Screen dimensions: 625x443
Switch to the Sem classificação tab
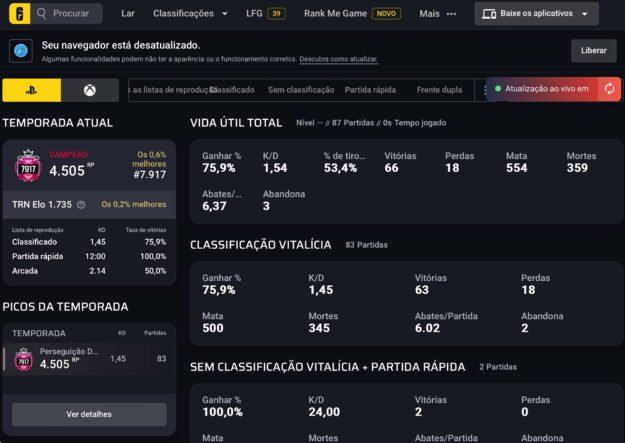pyautogui.click(x=301, y=90)
